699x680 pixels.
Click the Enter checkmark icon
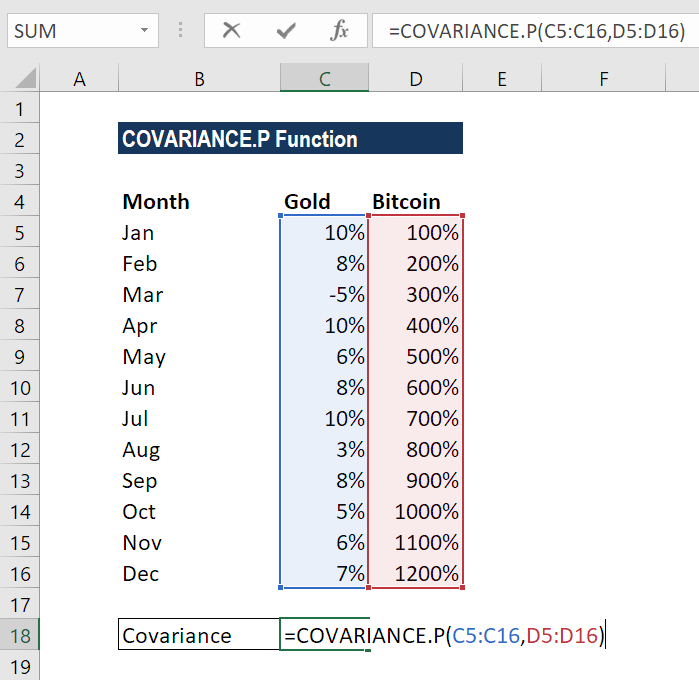(x=286, y=31)
